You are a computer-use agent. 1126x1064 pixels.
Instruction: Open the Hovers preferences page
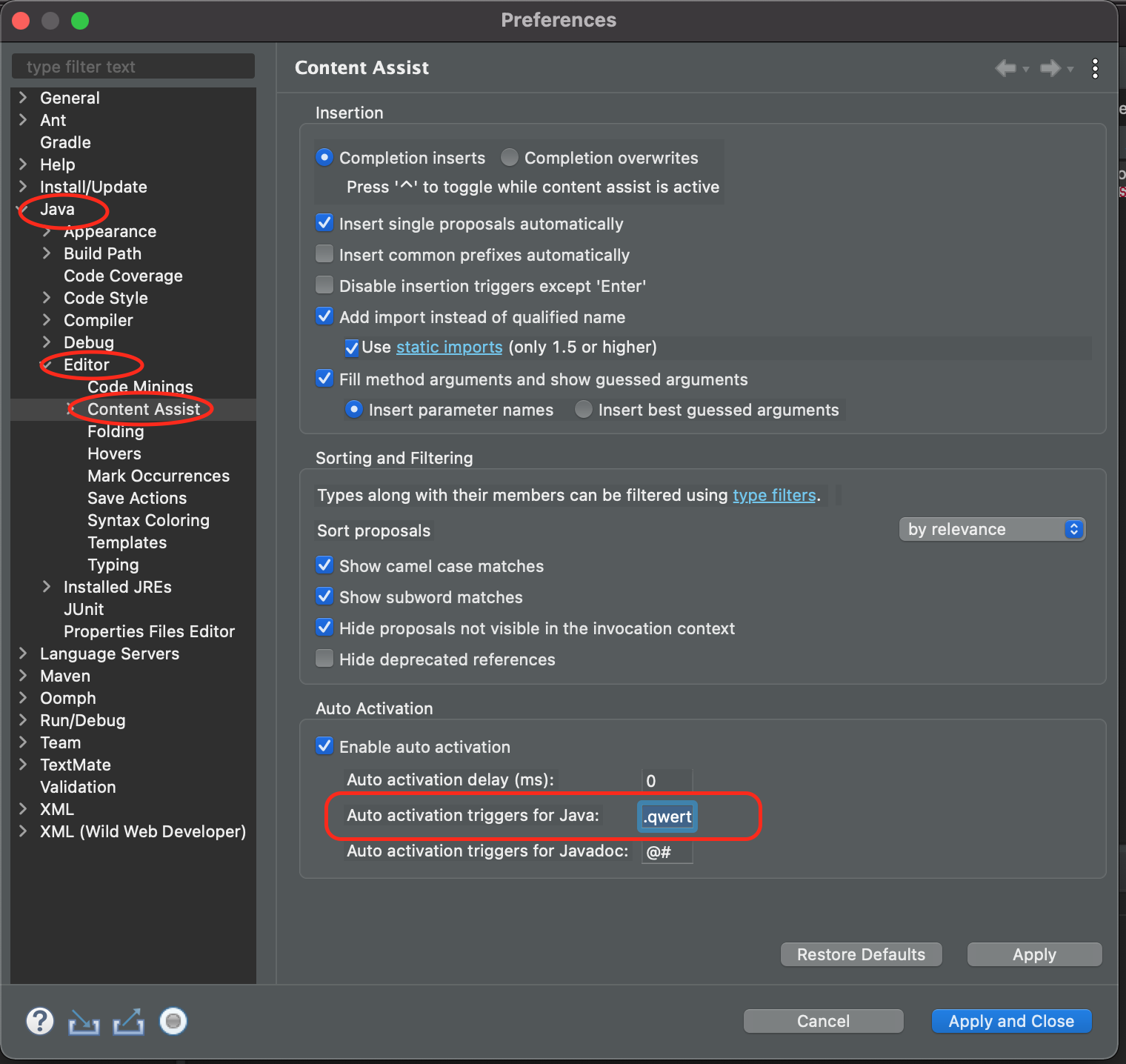114,453
